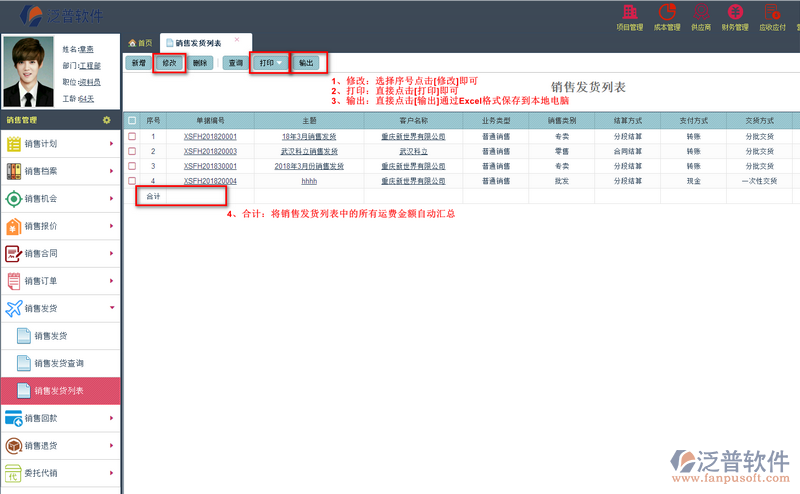Click the 销售机会 target icon
This screenshot has width=800, height=494.
tap(14, 199)
